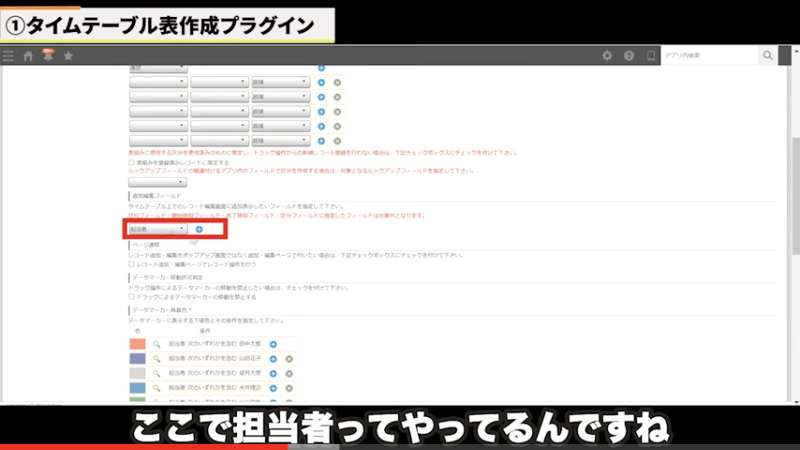Screen dimensions: 800x450
Task: Remove the 山田花子 color condition row
Action: (x=289, y=358)
